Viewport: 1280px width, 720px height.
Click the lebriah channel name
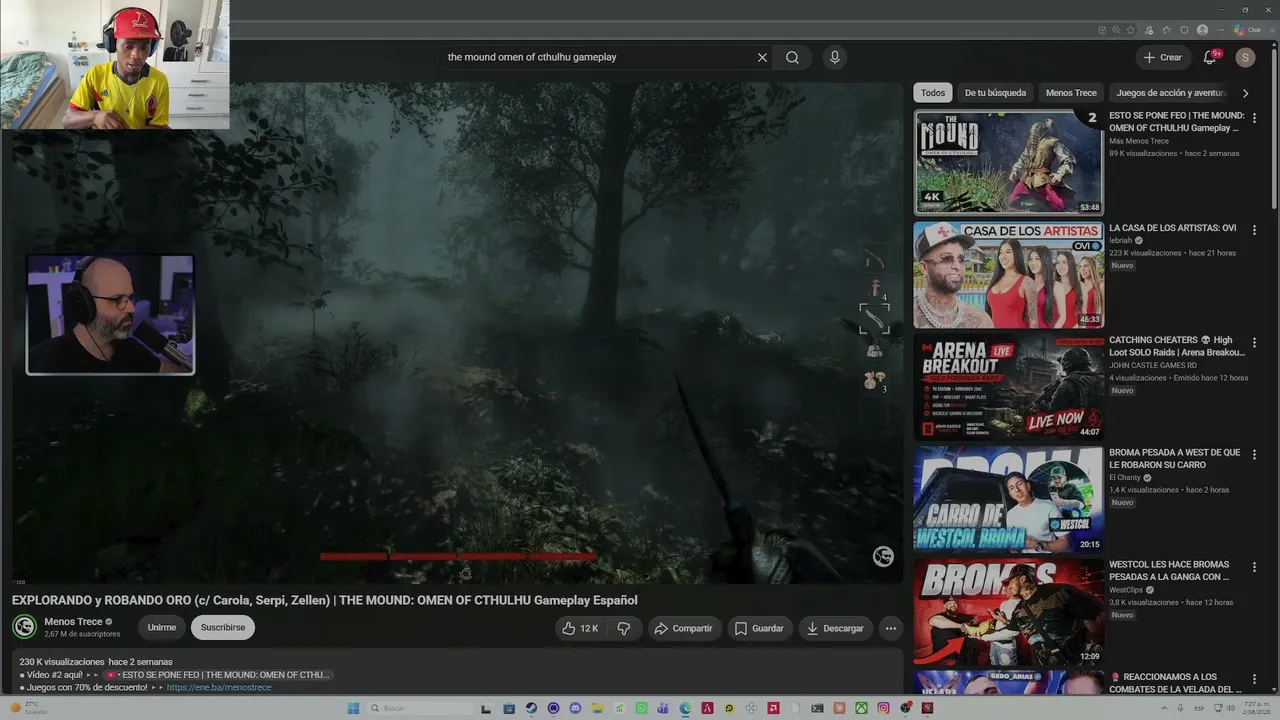click(x=1121, y=241)
